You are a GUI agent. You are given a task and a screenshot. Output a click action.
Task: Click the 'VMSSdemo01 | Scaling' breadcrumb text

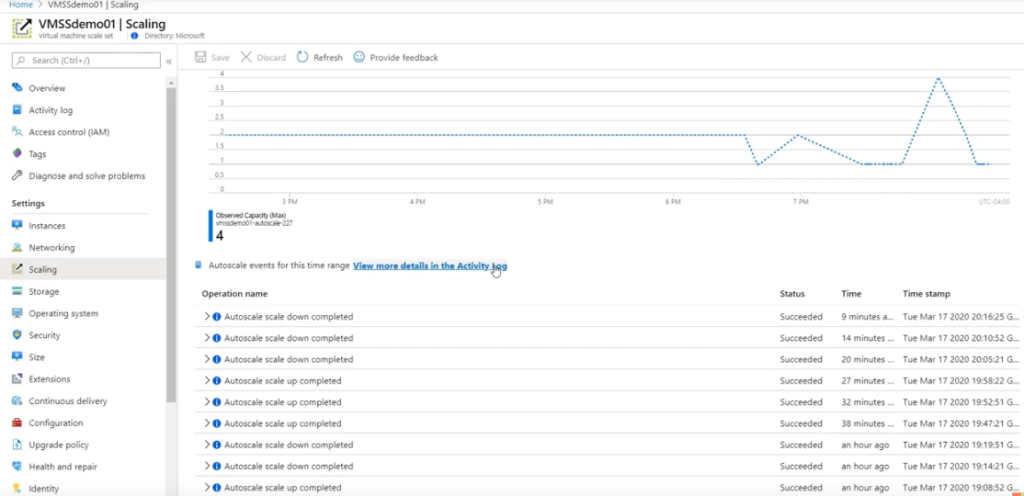[x=93, y=5]
